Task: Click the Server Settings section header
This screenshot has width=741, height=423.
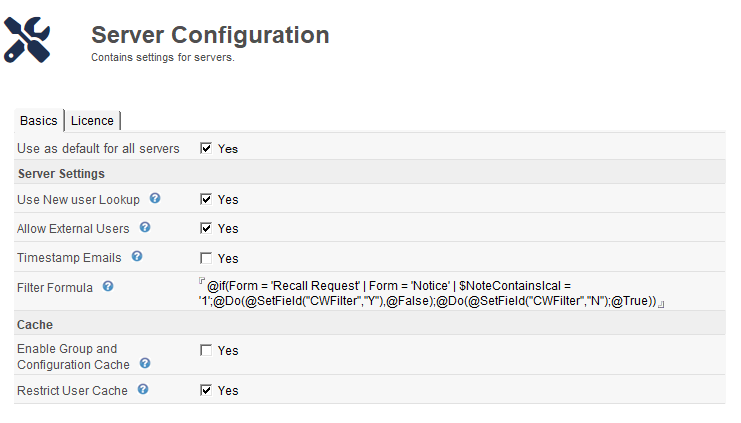Action: tap(61, 174)
